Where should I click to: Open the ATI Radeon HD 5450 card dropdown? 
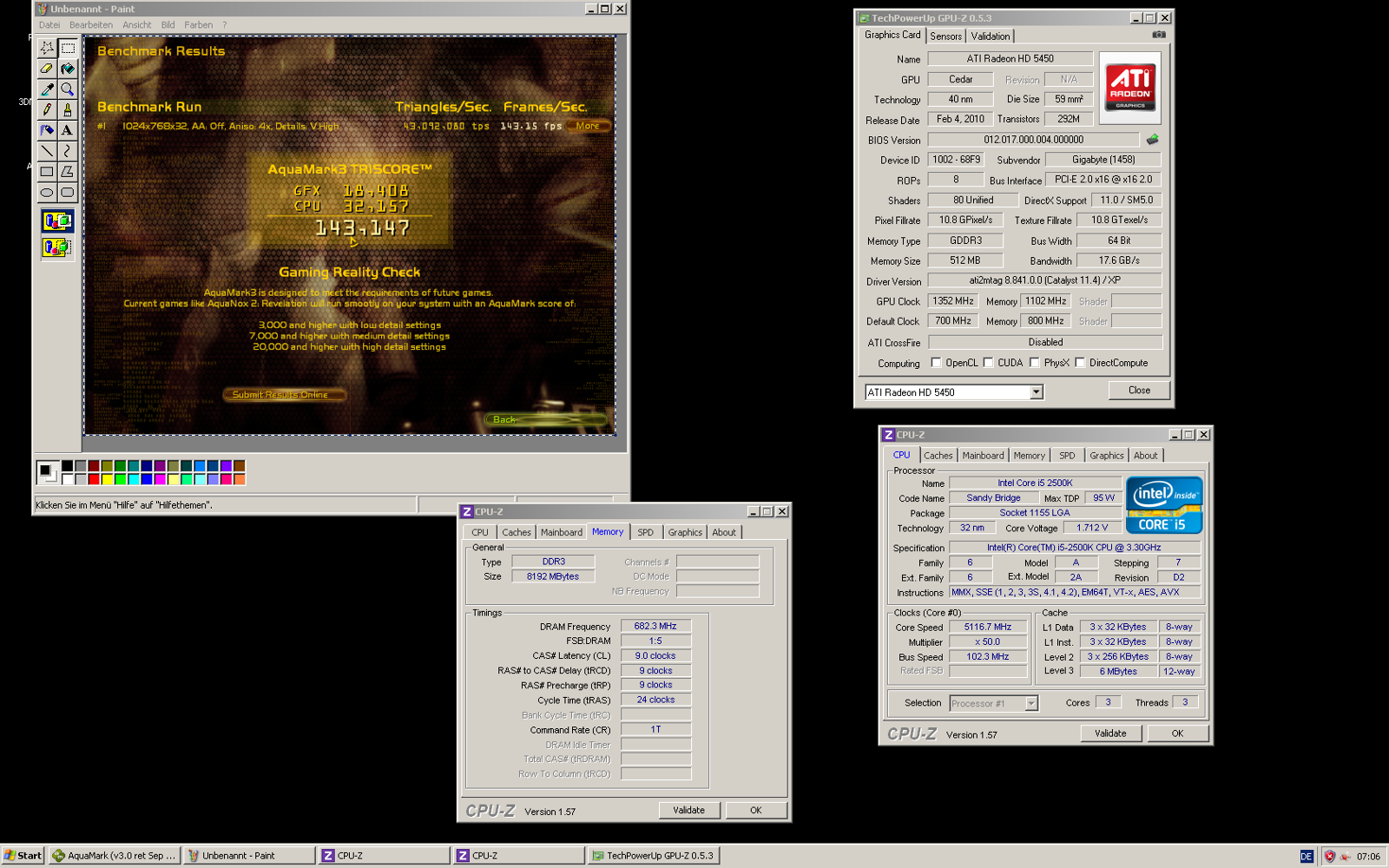tap(1036, 392)
